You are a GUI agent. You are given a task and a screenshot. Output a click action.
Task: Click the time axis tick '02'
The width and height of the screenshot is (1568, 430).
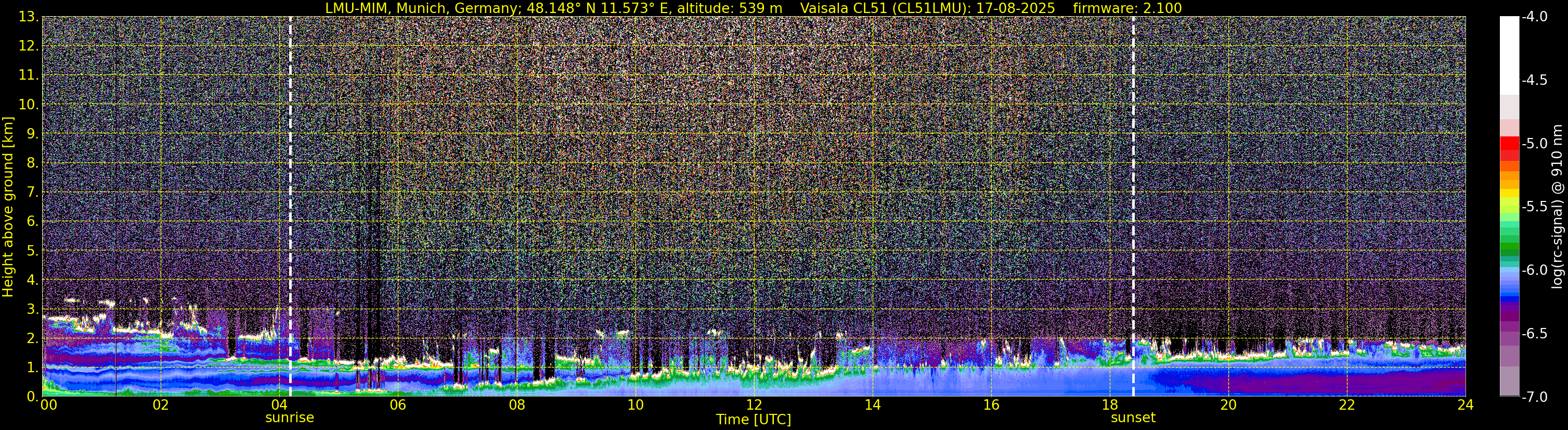point(160,405)
